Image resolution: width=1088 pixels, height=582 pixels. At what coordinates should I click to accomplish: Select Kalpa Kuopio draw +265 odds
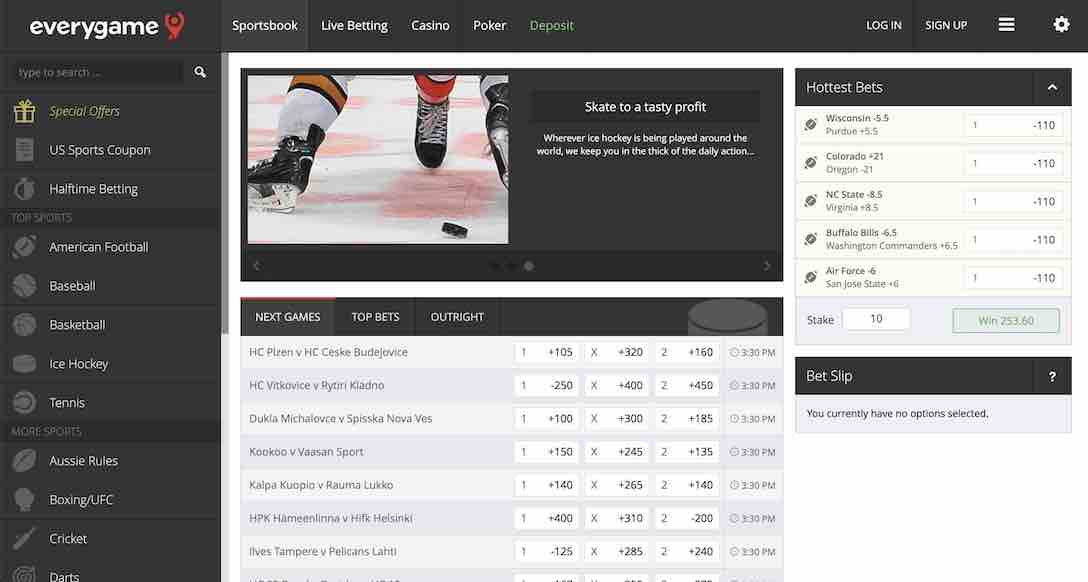(x=617, y=486)
